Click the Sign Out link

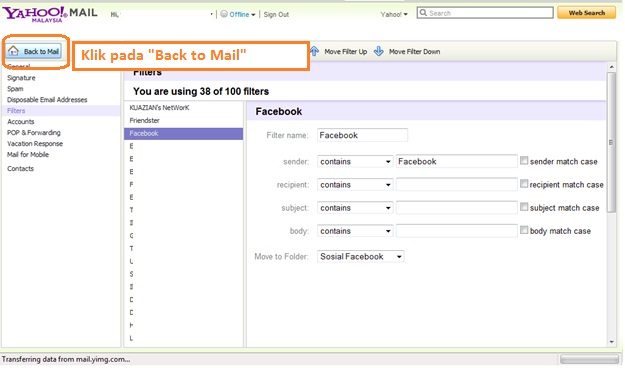(276, 14)
